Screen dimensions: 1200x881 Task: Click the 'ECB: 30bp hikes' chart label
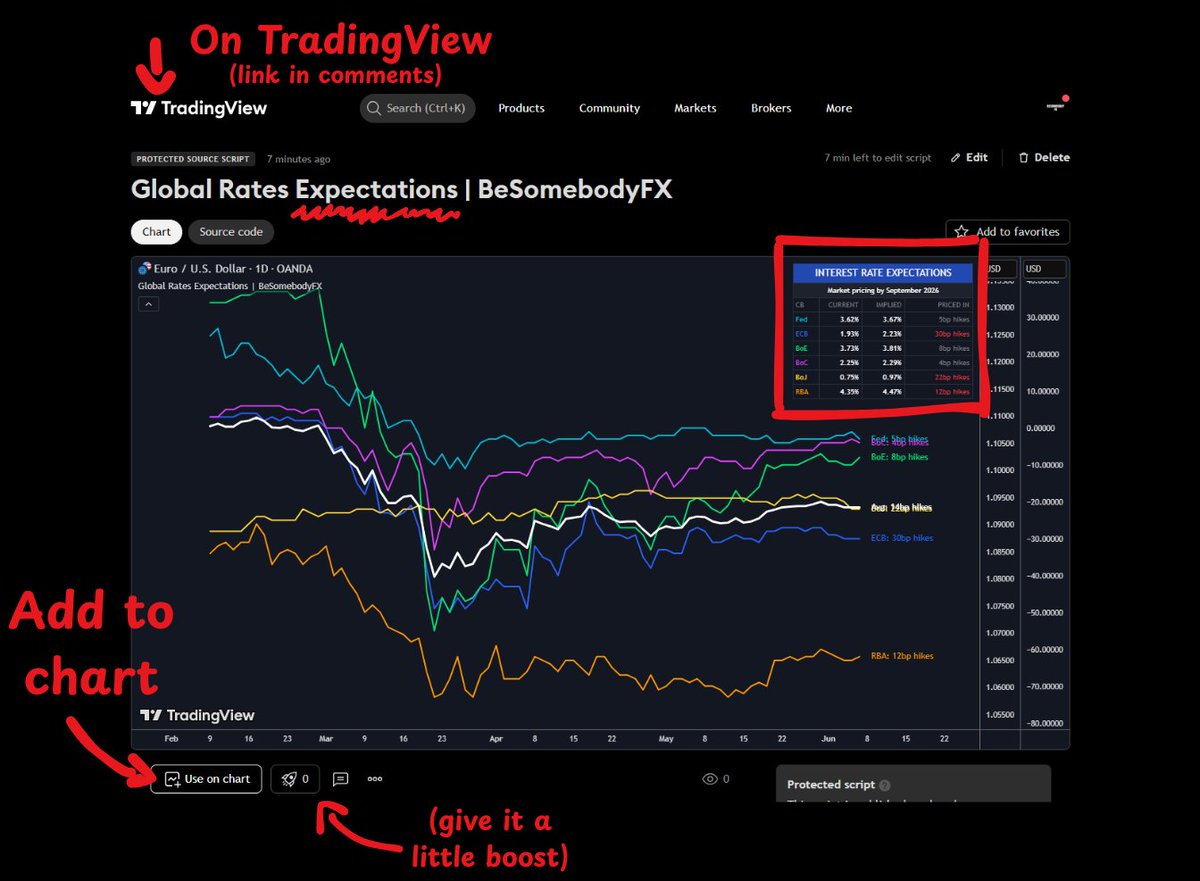902,538
